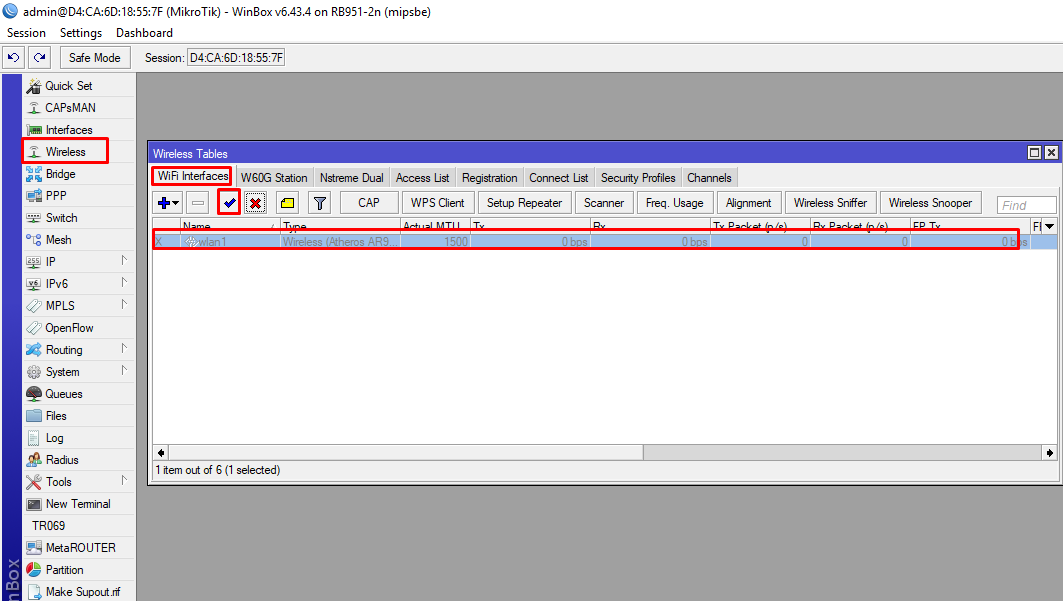Maximize the Wireless Tables window
Screen dimensions: 1063x601
pos(1034,152)
